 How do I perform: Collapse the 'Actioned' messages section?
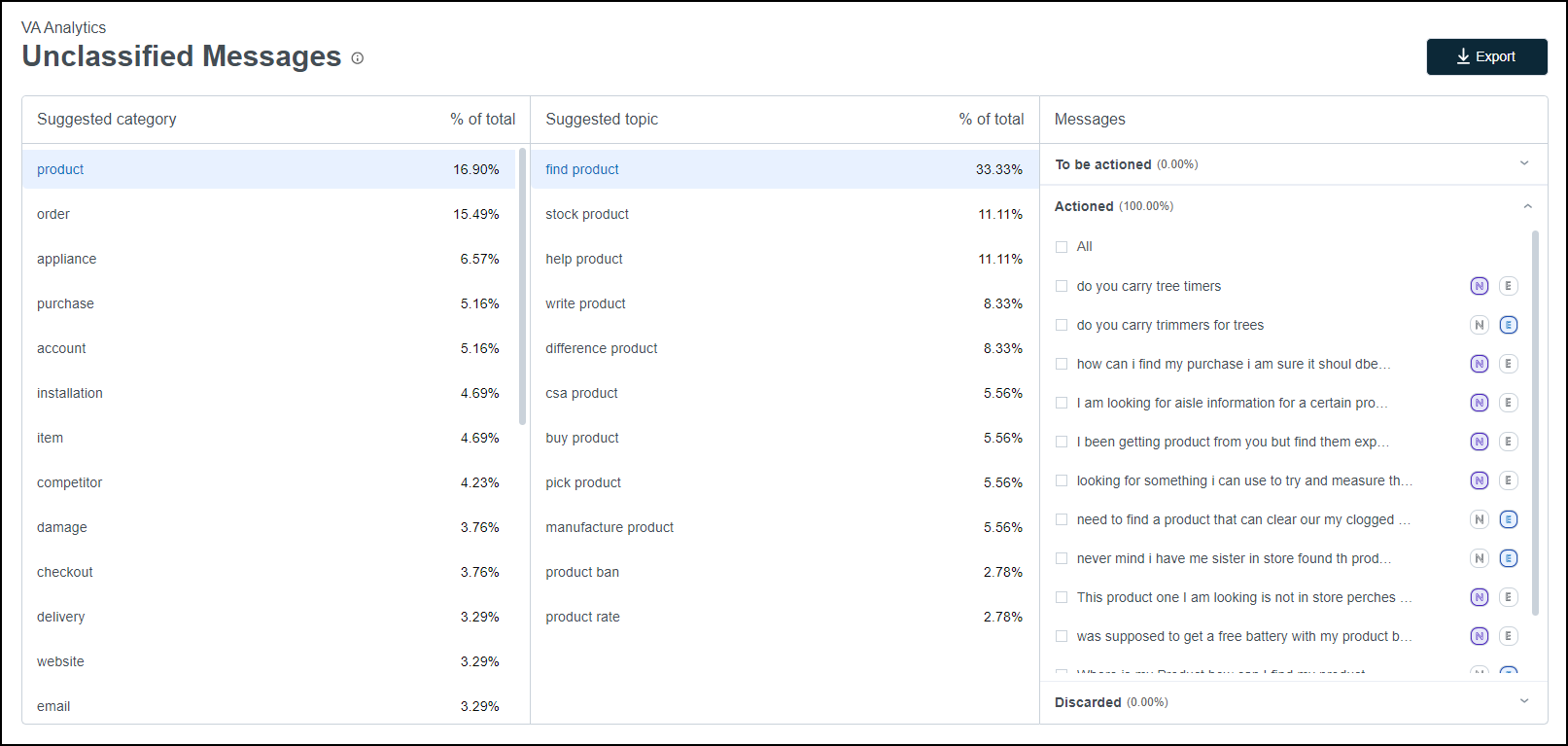(x=1527, y=206)
